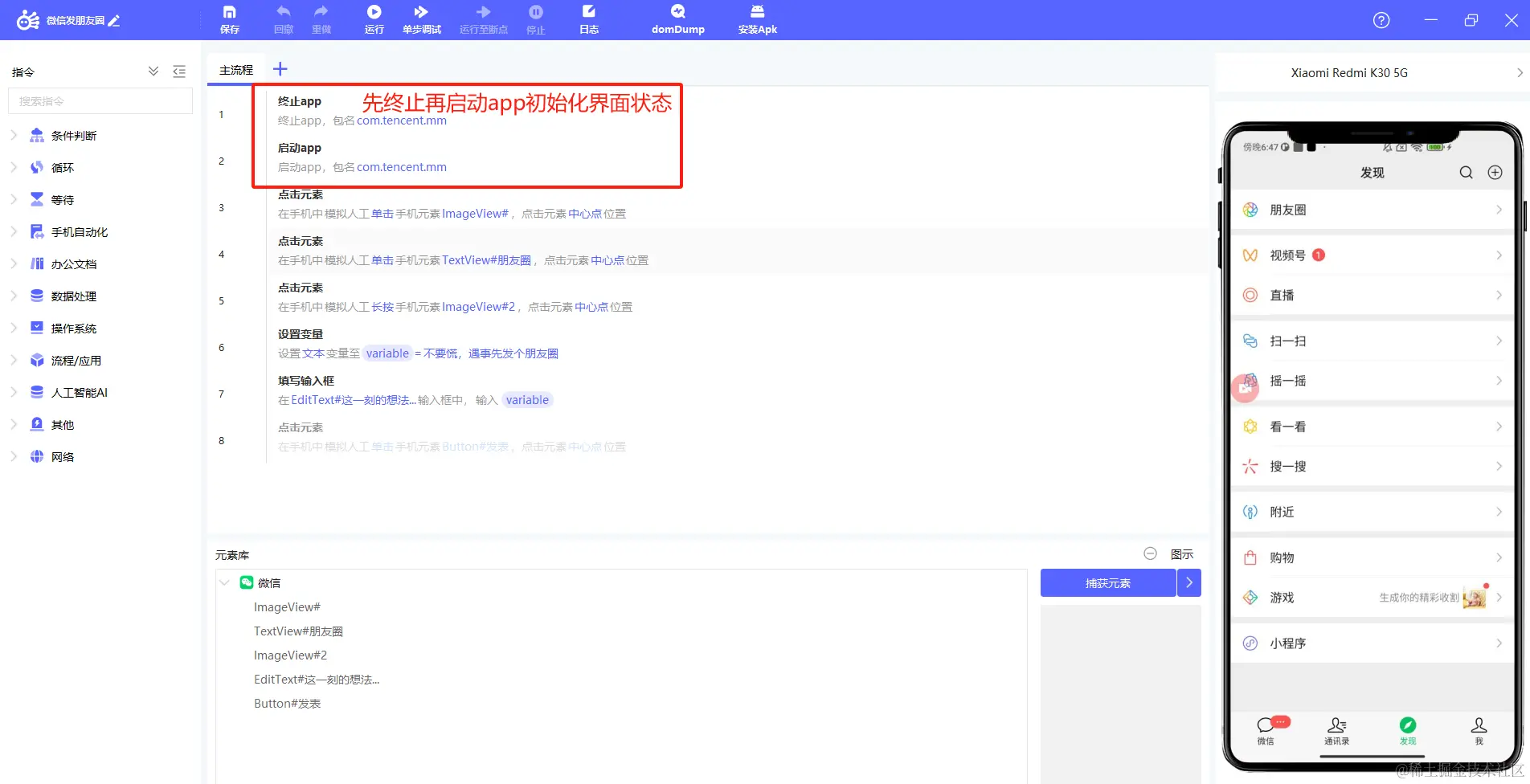
Task: Open 视频号 on the phone screen
Action: [x=1372, y=255]
